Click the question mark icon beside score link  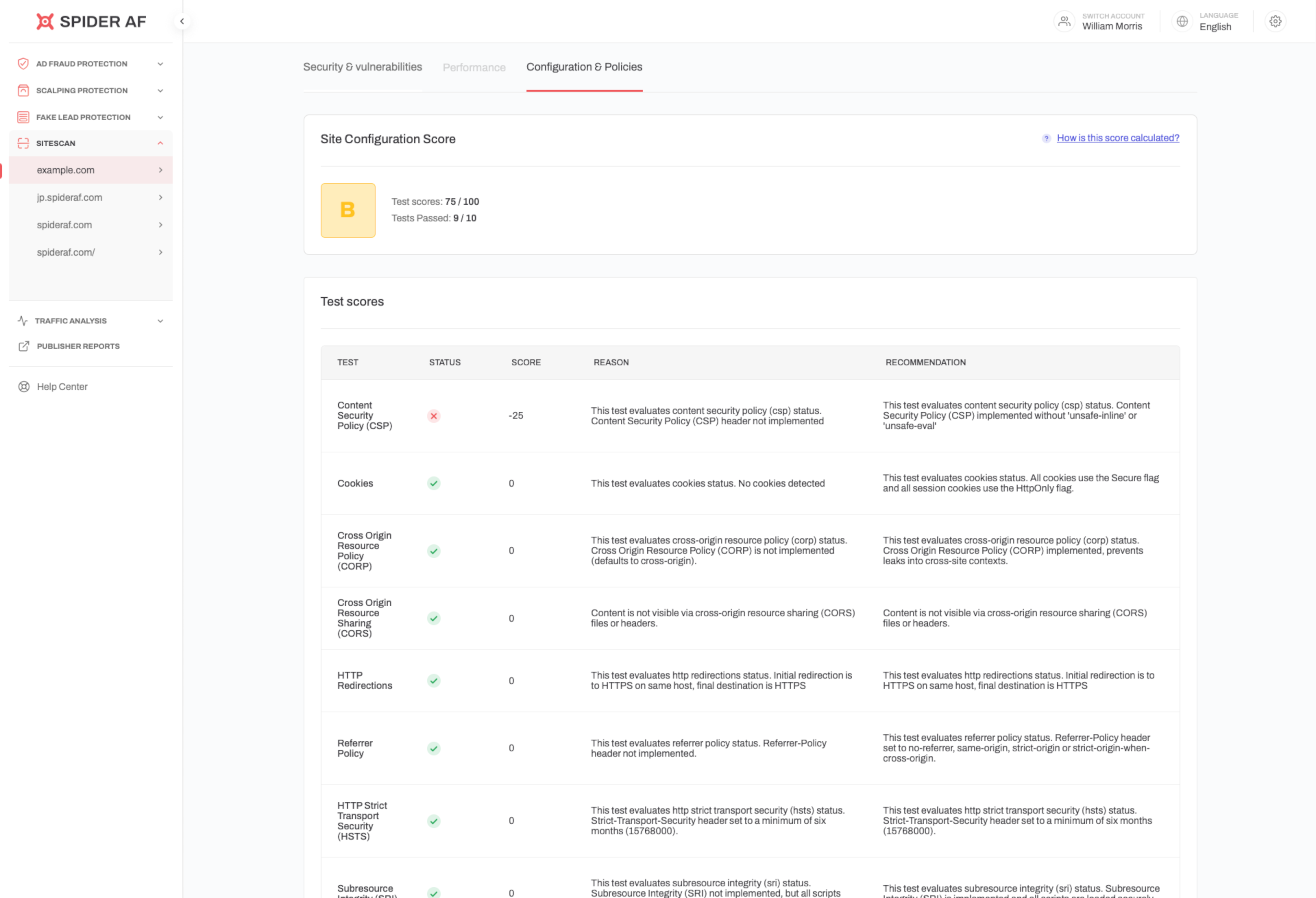1046,138
